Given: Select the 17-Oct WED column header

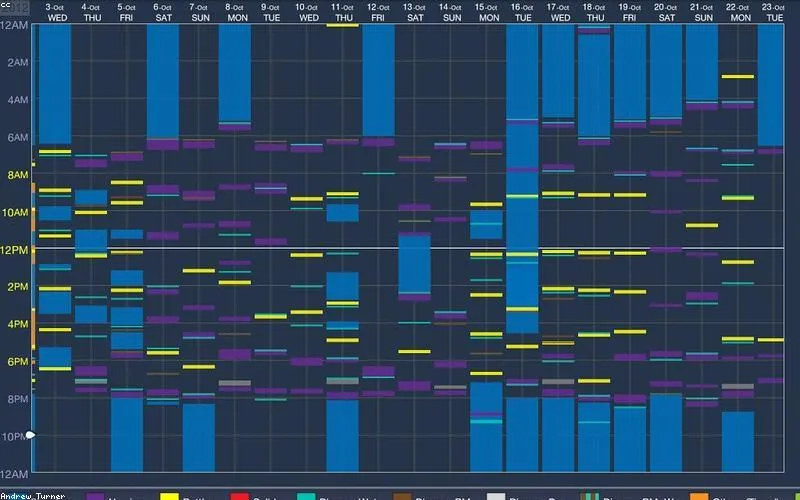Looking at the screenshot, I should pyautogui.click(x=558, y=12).
